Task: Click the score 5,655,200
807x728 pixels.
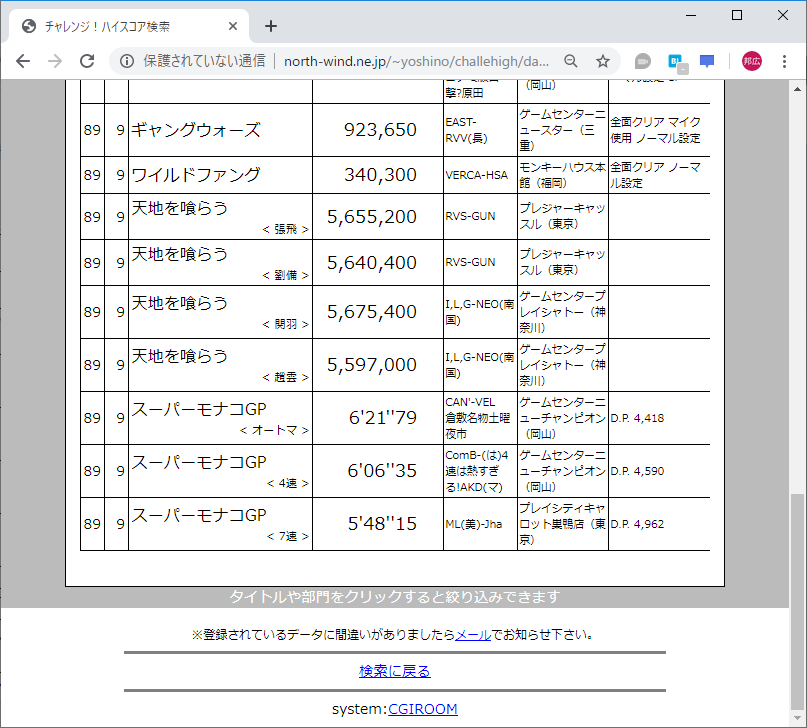Action: [x=372, y=217]
